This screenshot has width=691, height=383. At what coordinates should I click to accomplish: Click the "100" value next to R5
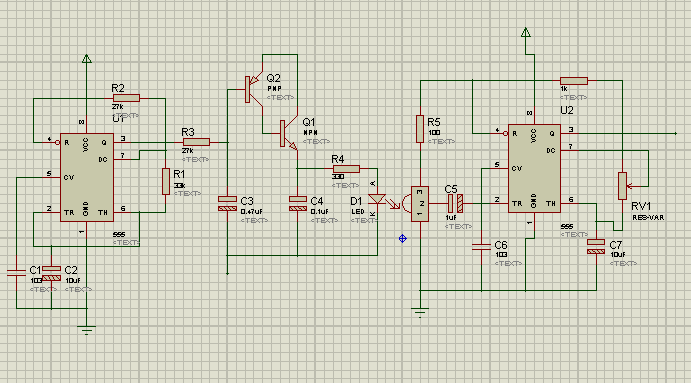click(x=434, y=132)
